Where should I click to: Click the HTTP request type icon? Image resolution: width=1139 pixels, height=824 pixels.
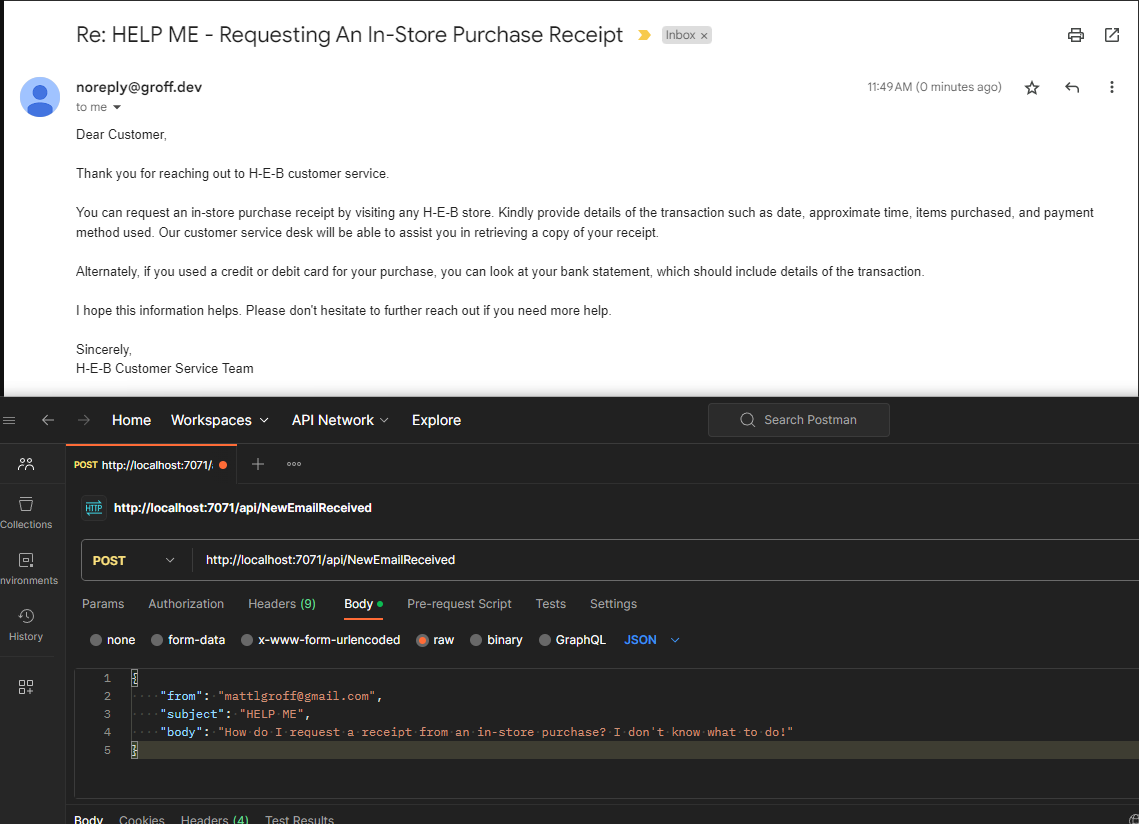coord(94,508)
